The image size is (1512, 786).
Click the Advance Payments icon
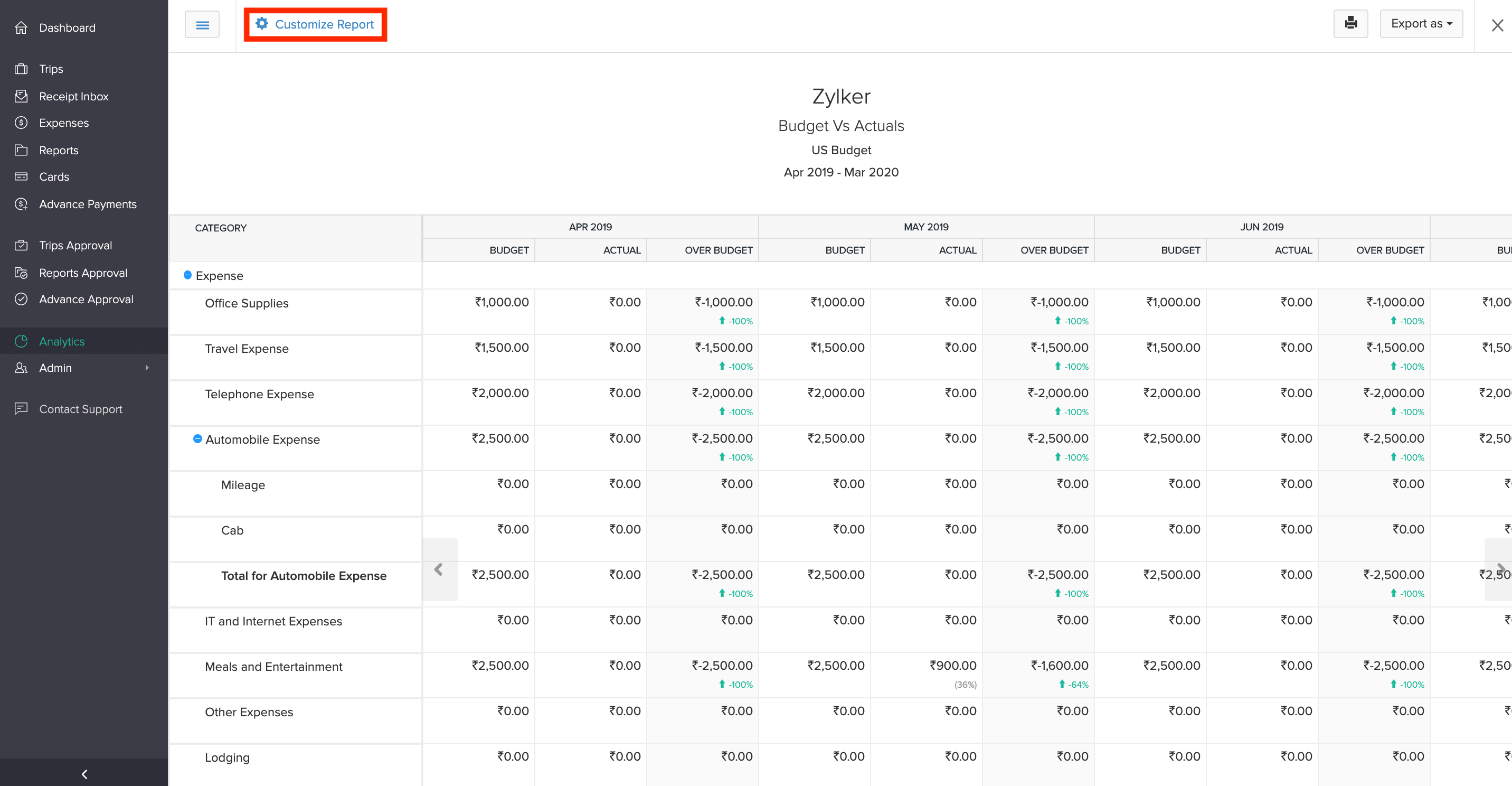pos(21,204)
